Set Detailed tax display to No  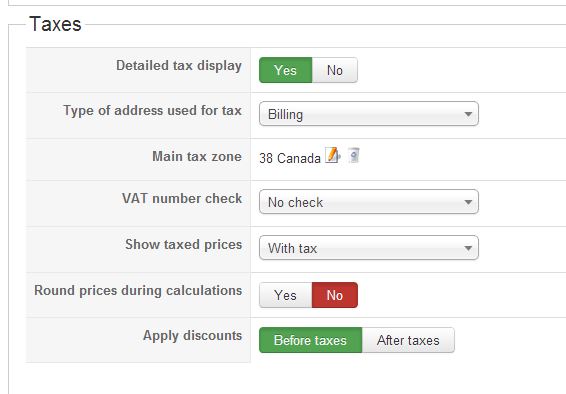(x=335, y=70)
